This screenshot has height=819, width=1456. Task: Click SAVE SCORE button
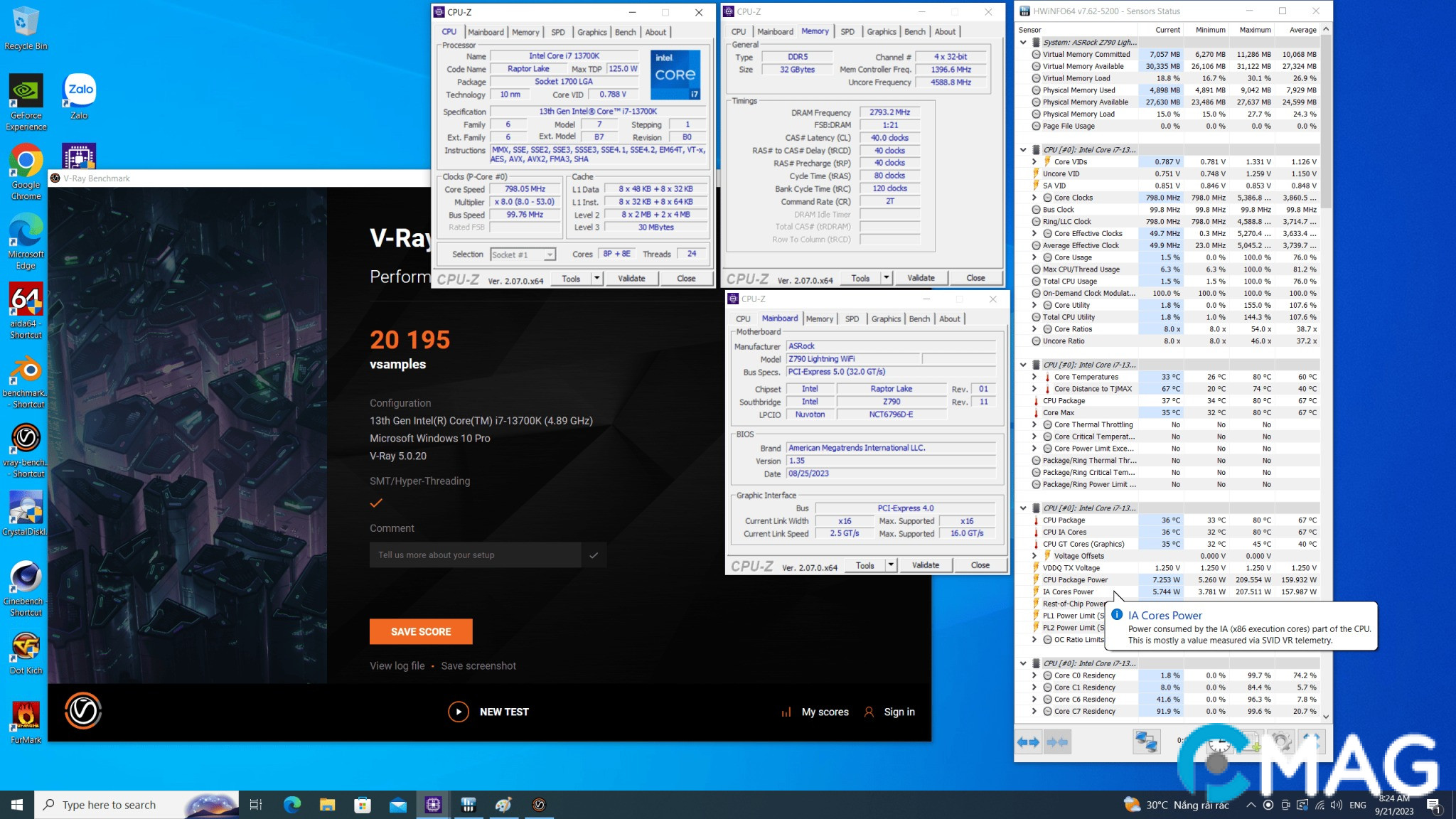pyautogui.click(x=421, y=631)
